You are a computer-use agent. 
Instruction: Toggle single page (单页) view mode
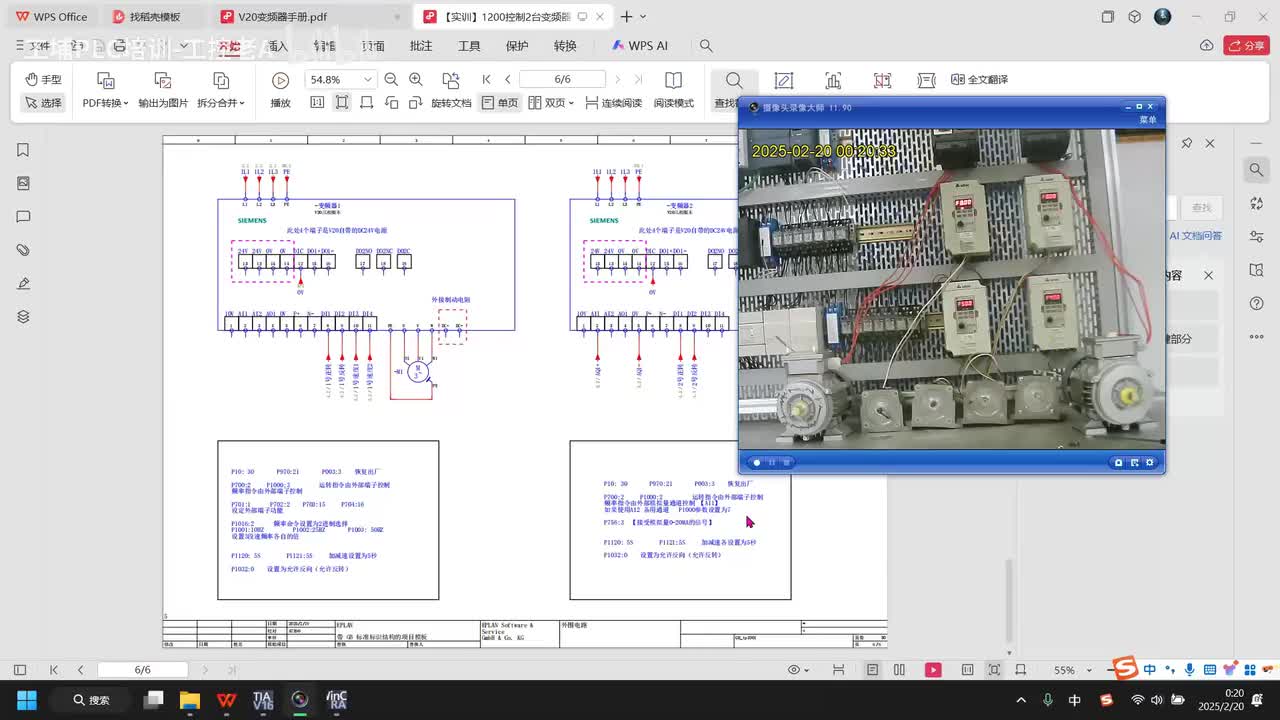[x=500, y=103]
